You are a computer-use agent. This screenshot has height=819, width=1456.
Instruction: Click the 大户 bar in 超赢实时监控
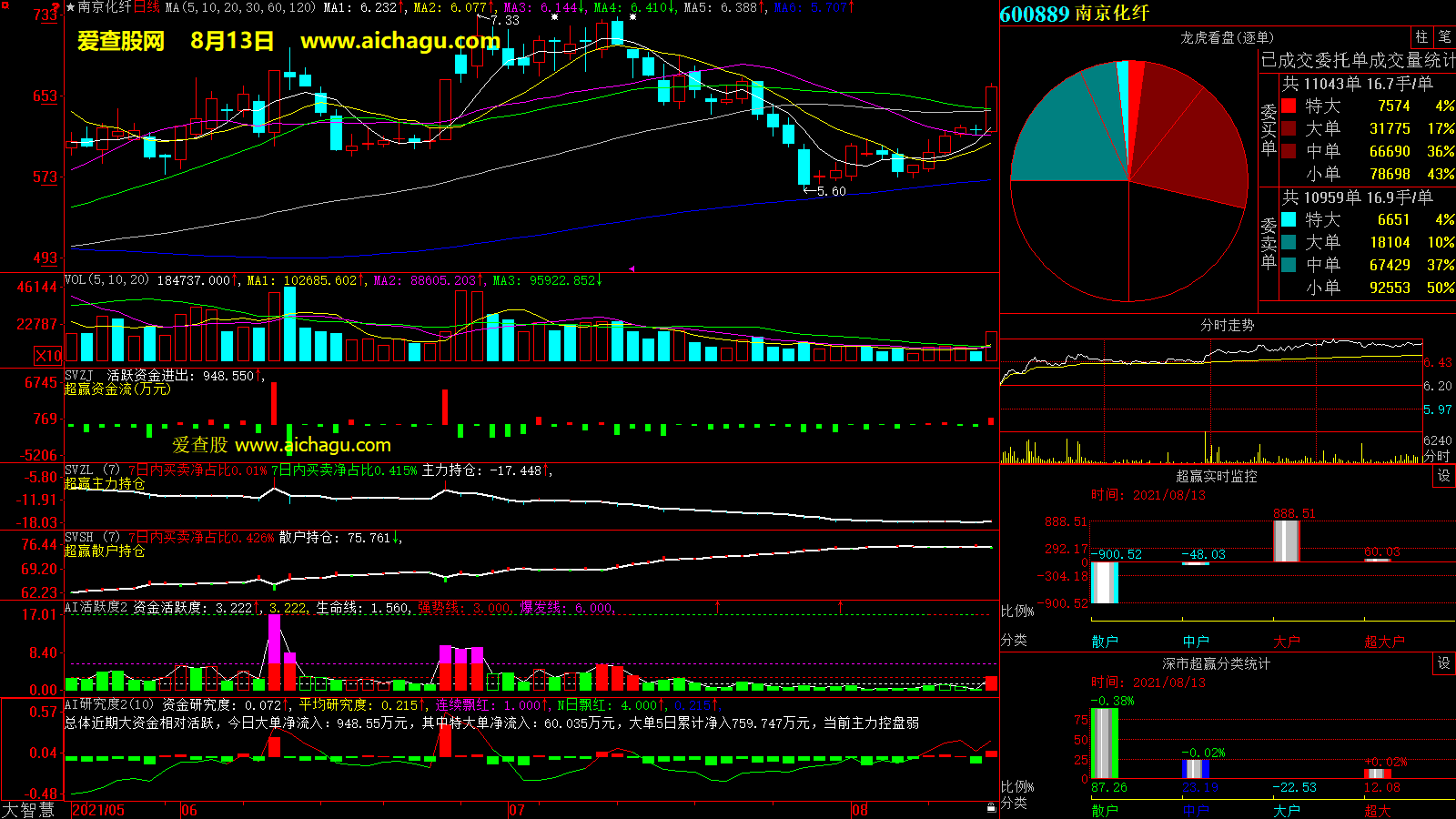[1286, 541]
